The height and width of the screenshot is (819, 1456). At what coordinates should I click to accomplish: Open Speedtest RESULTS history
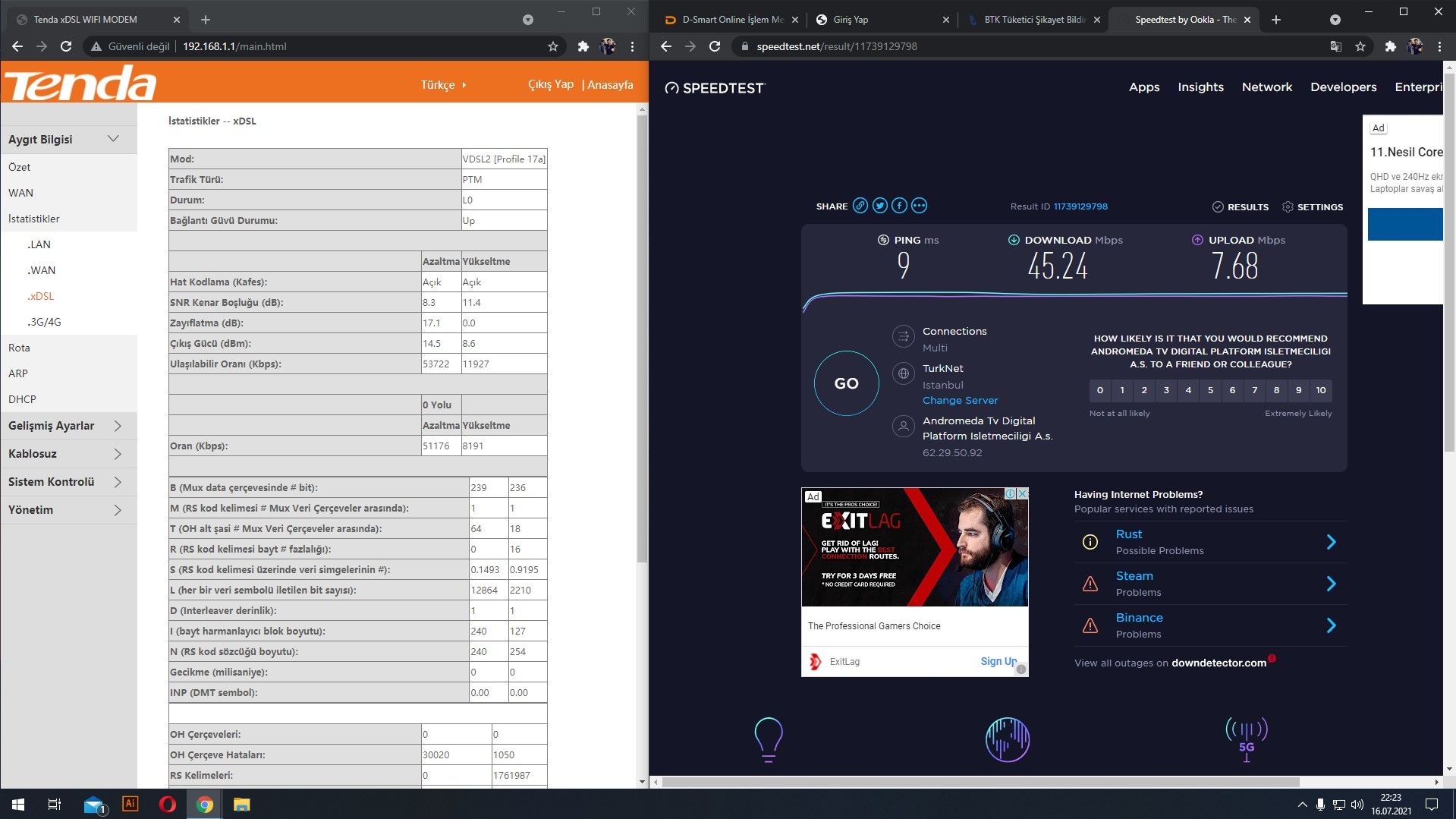(1240, 206)
